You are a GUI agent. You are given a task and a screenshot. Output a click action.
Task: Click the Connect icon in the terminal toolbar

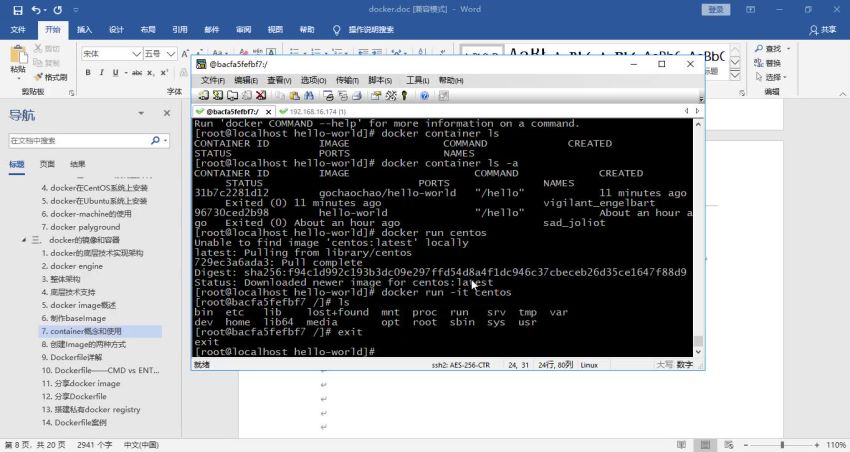pyautogui.click(x=204, y=96)
